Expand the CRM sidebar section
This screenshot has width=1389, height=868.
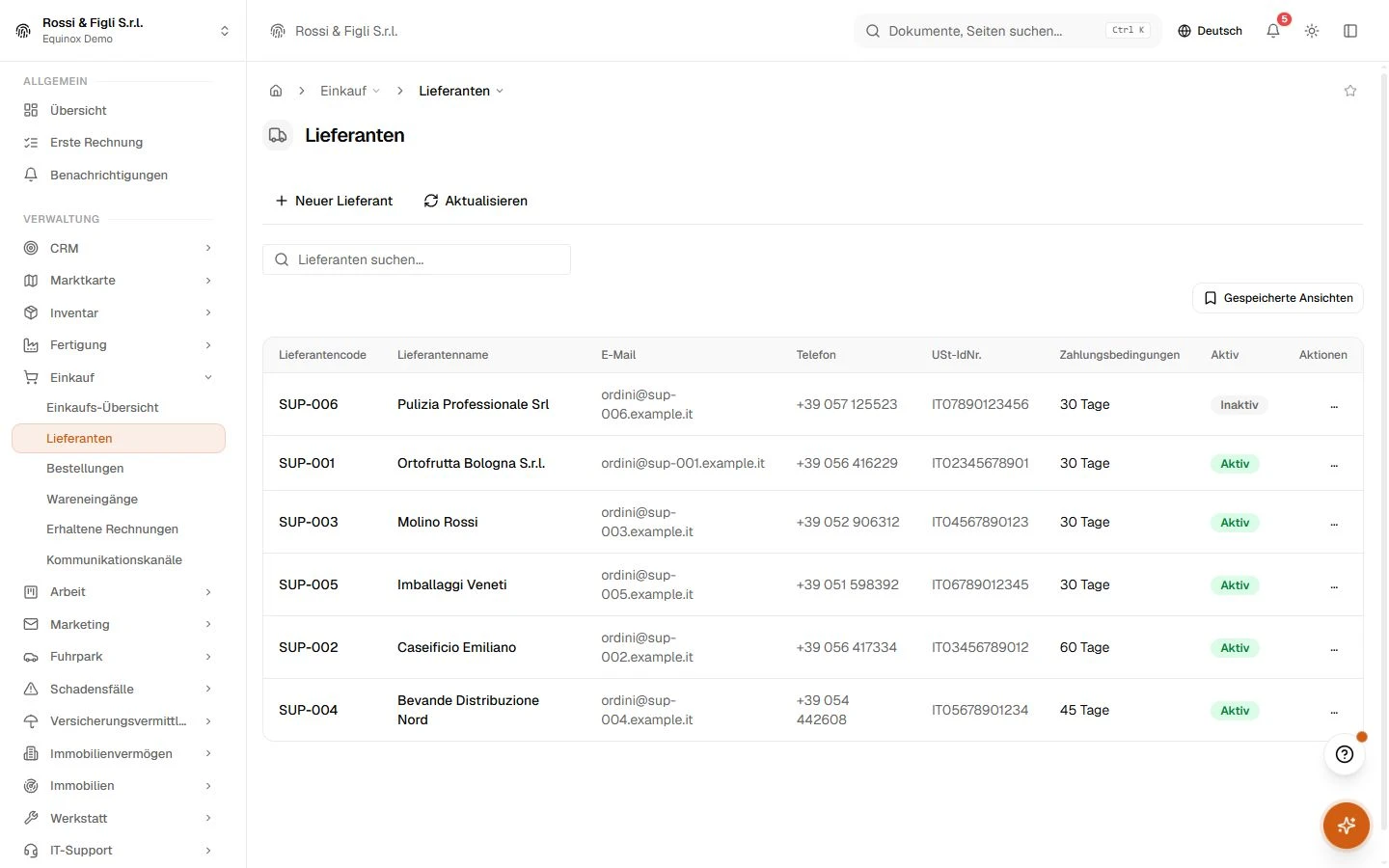(118, 248)
